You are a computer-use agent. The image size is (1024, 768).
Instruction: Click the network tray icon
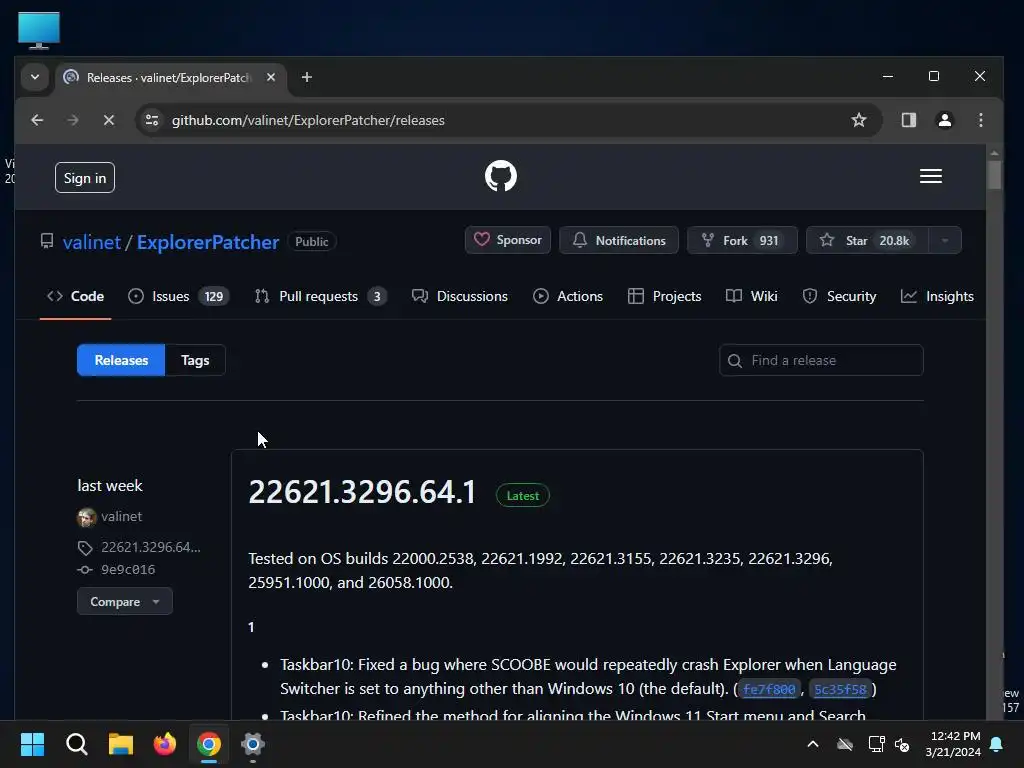point(876,744)
